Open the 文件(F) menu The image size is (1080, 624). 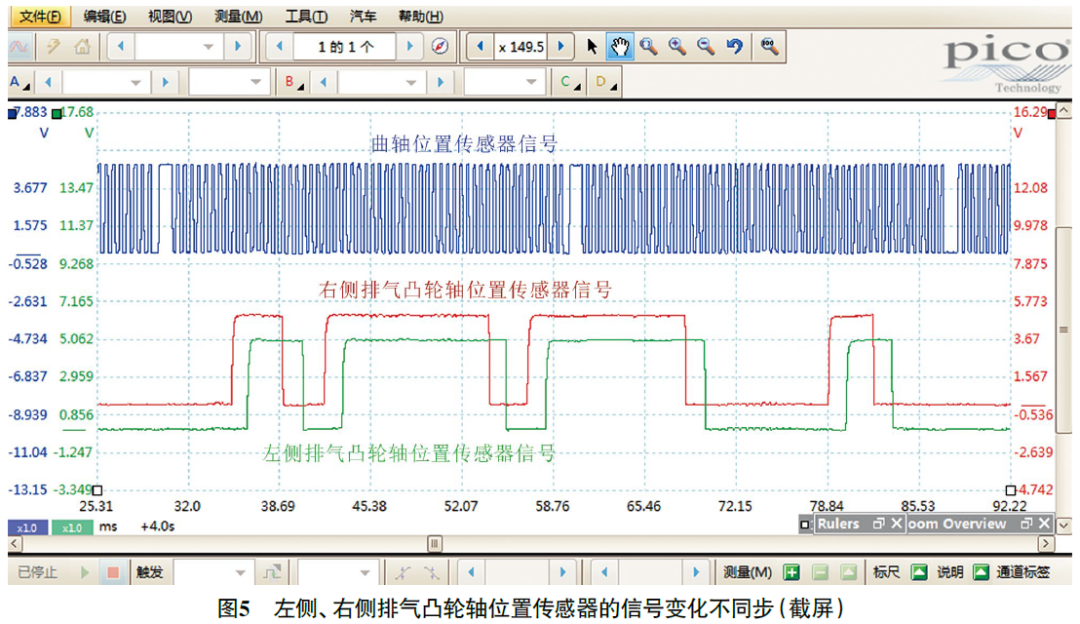pyautogui.click(x=39, y=16)
